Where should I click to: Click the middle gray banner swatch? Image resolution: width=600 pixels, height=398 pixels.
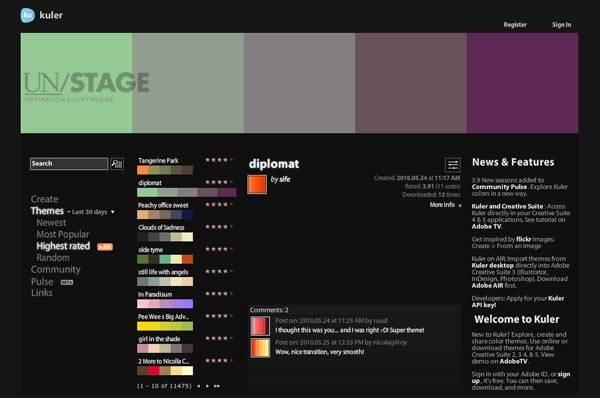tap(300, 83)
